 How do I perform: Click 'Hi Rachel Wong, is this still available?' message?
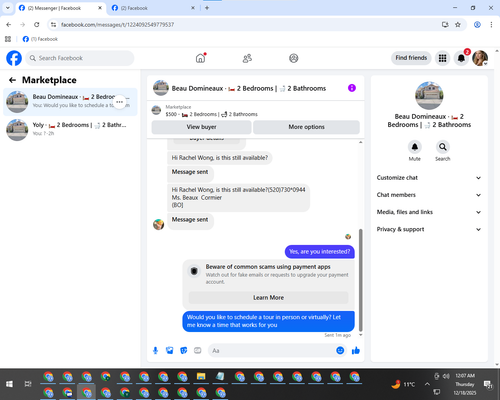click(x=220, y=158)
